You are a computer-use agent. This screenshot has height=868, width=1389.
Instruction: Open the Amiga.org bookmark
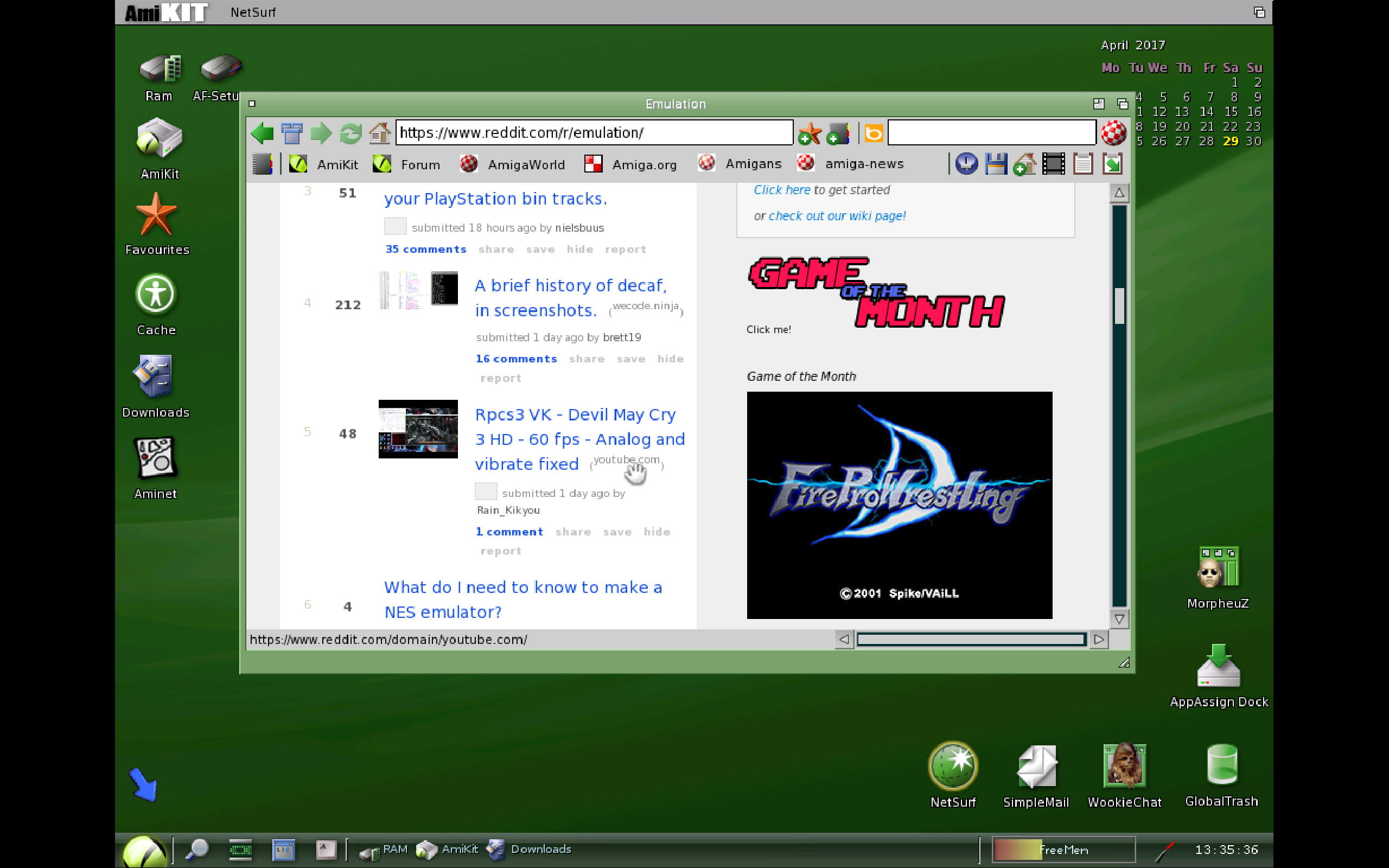630,165
